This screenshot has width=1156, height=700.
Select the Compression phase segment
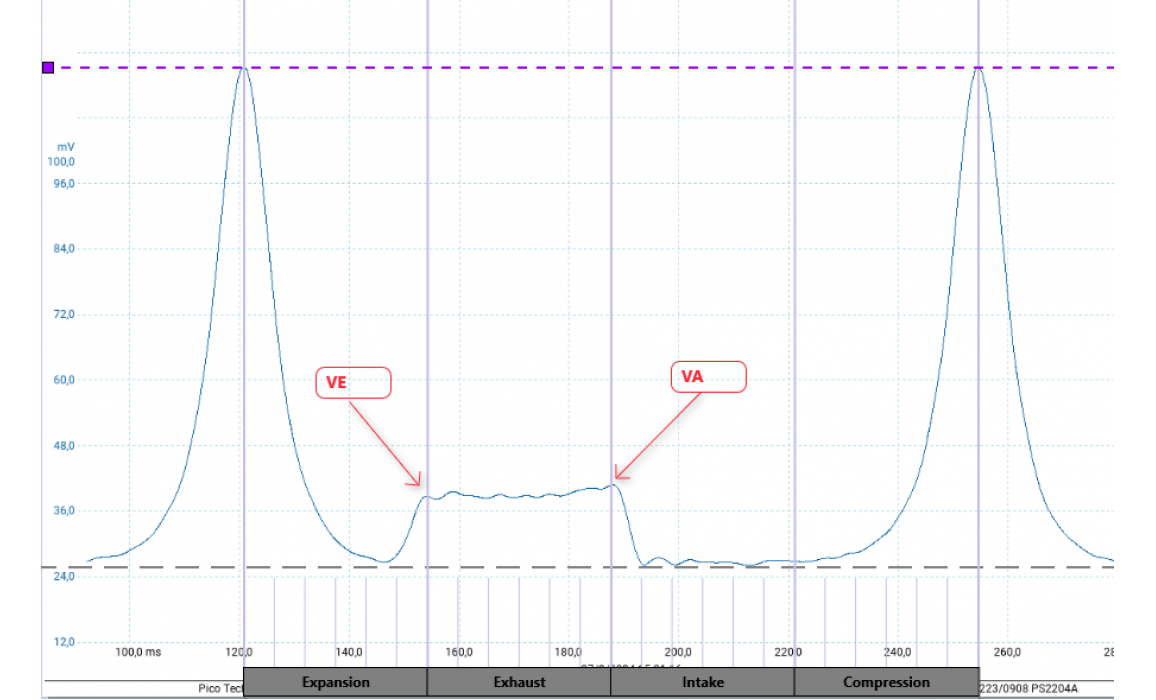click(886, 682)
